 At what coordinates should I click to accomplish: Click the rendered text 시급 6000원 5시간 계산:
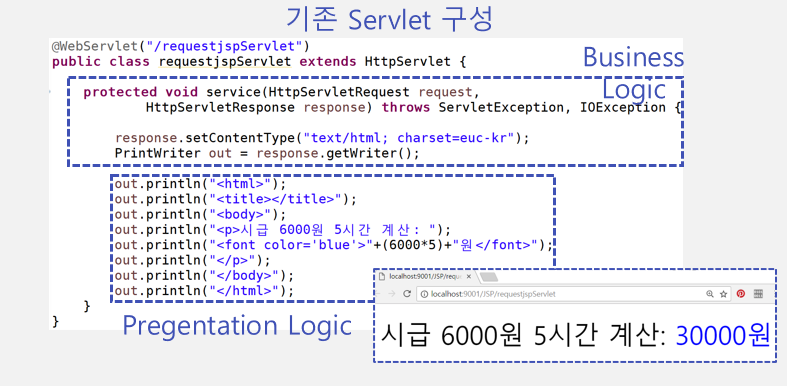pos(523,335)
